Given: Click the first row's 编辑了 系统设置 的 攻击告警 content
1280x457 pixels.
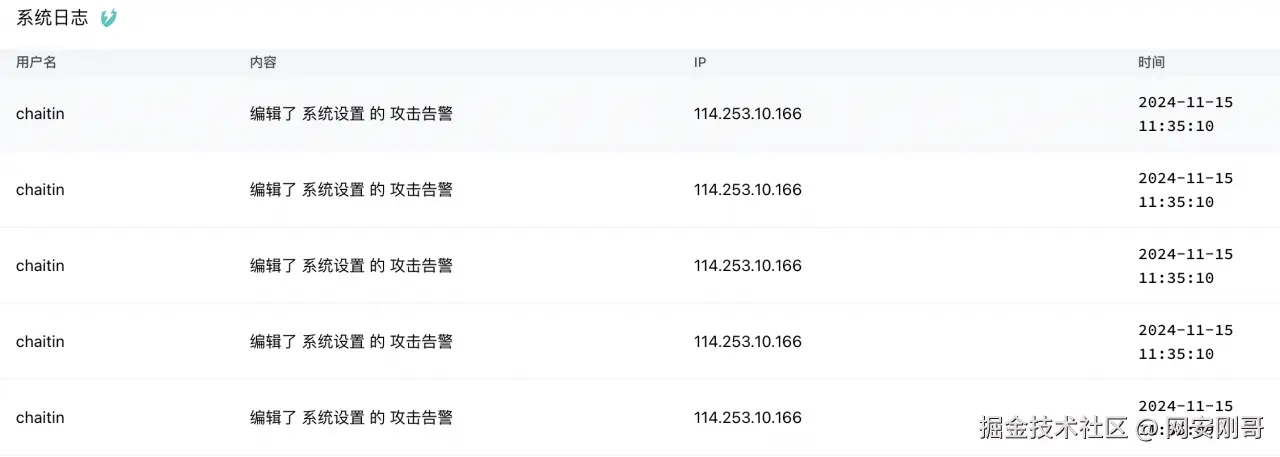Looking at the screenshot, I should (x=351, y=114).
